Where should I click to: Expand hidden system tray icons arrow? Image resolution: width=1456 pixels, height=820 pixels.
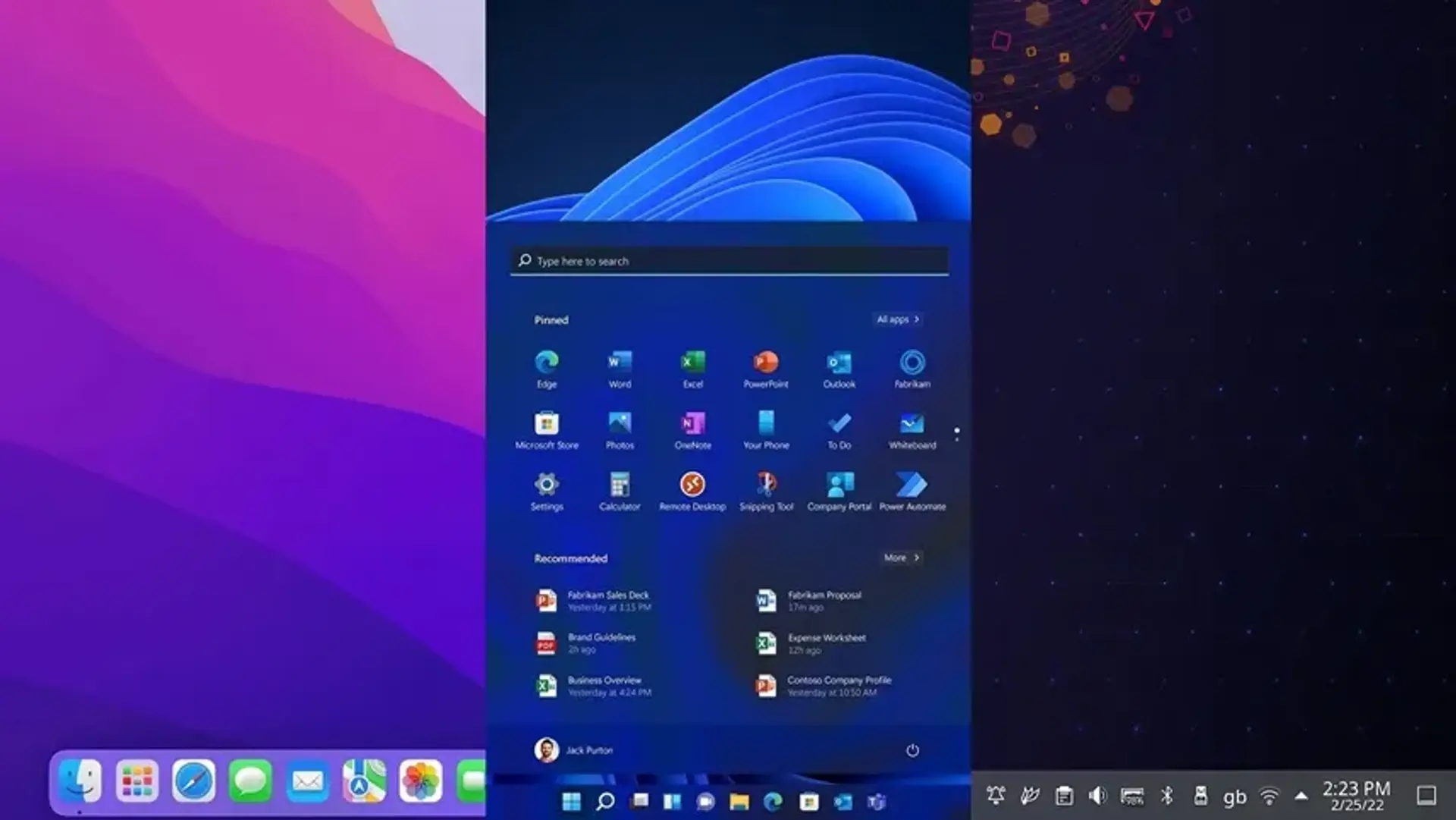point(1301,796)
